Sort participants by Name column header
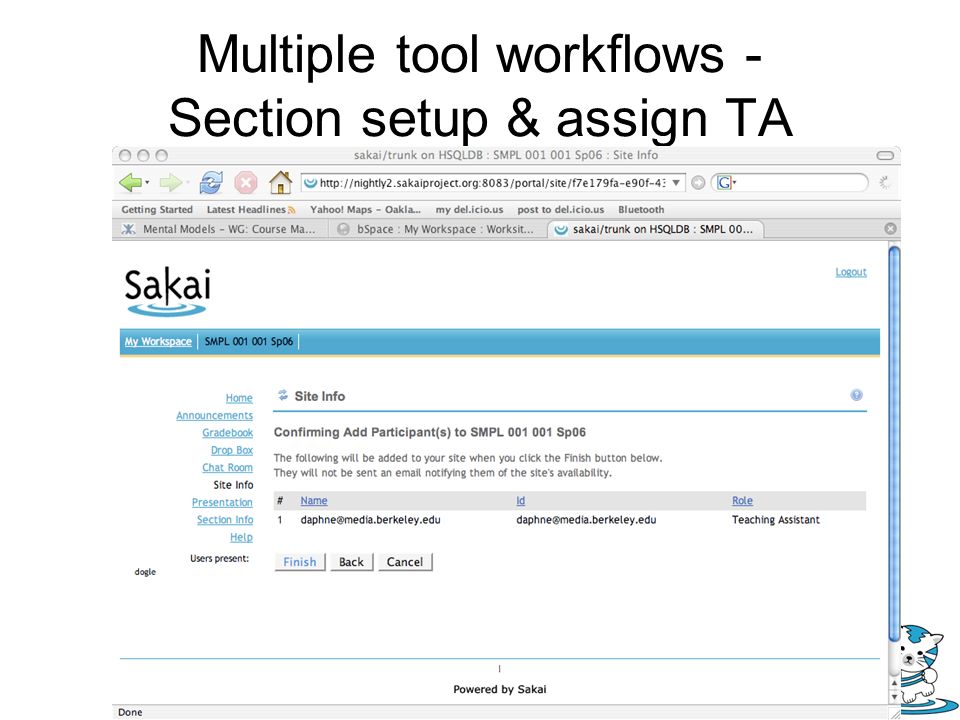 [x=313, y=501]
